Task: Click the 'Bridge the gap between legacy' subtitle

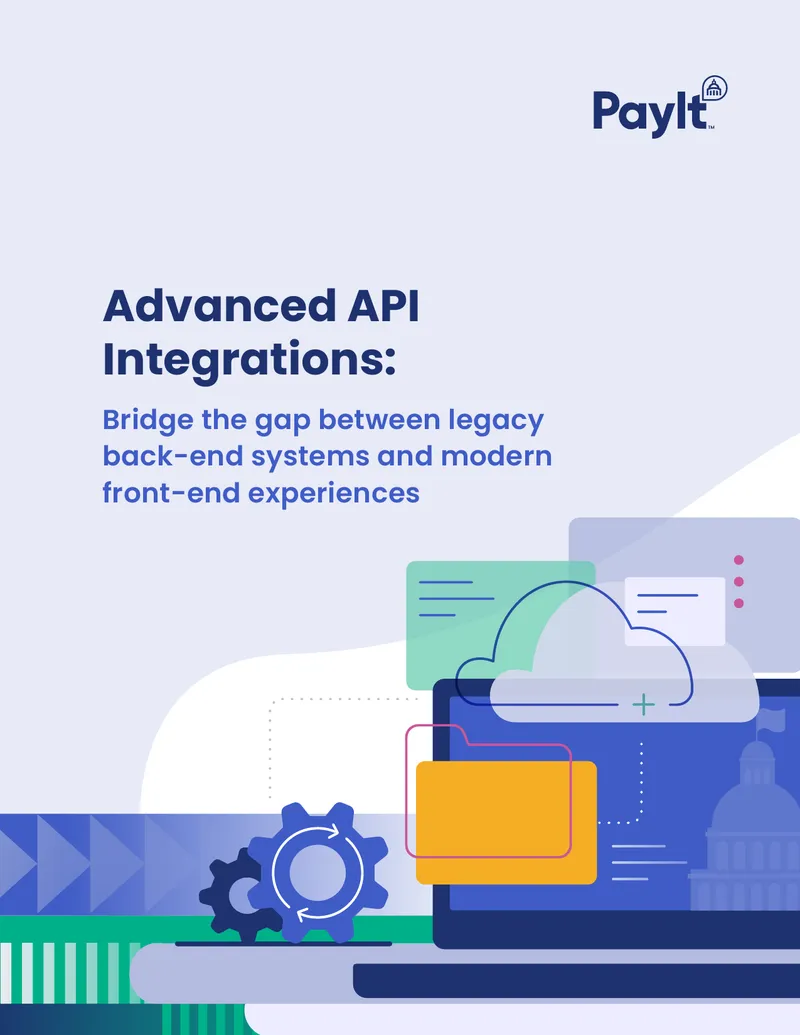Action: pos(327,456)
